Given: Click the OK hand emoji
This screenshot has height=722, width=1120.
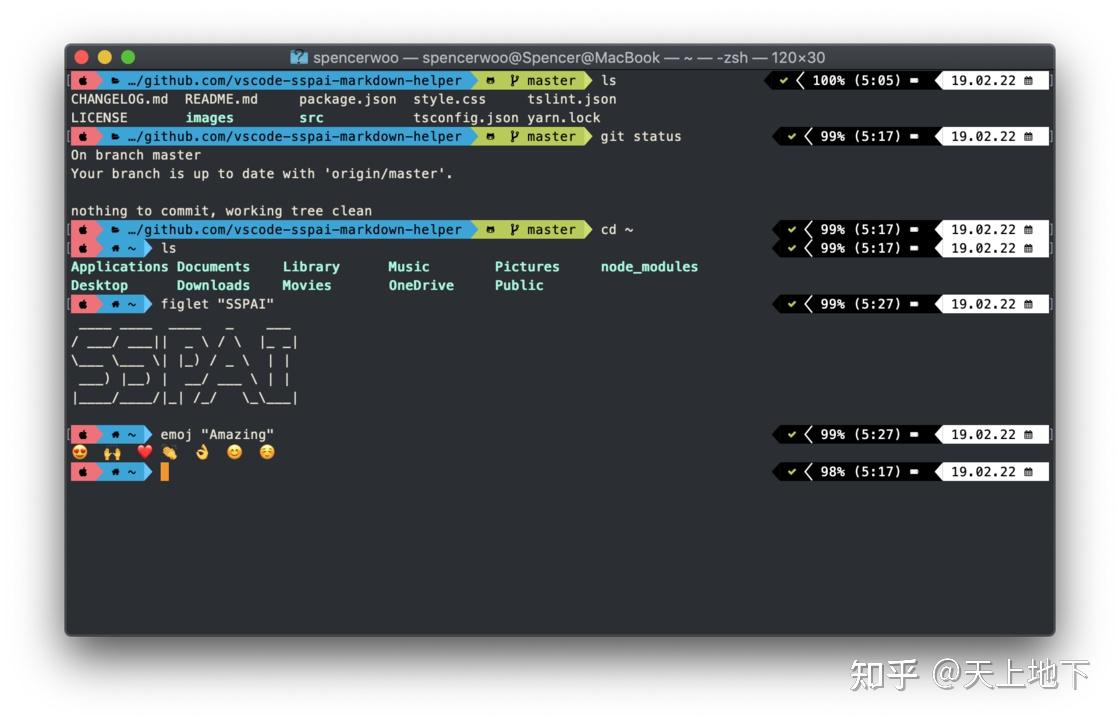Looking at the screenshot, I should point(202,452).
